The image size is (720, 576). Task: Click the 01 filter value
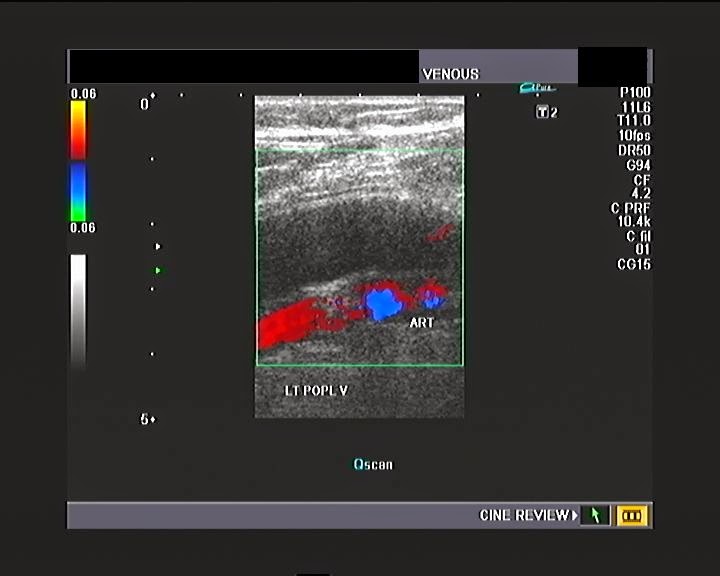coord(642,249)
